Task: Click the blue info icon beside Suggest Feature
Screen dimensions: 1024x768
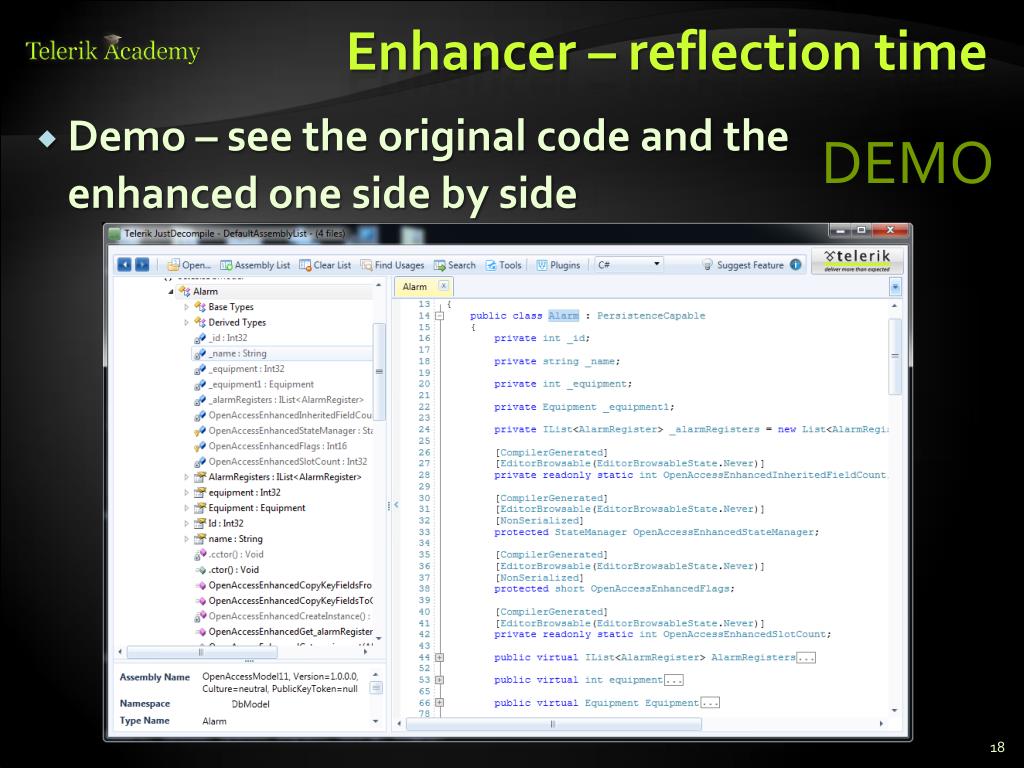Action: click(x=795, y=264)
